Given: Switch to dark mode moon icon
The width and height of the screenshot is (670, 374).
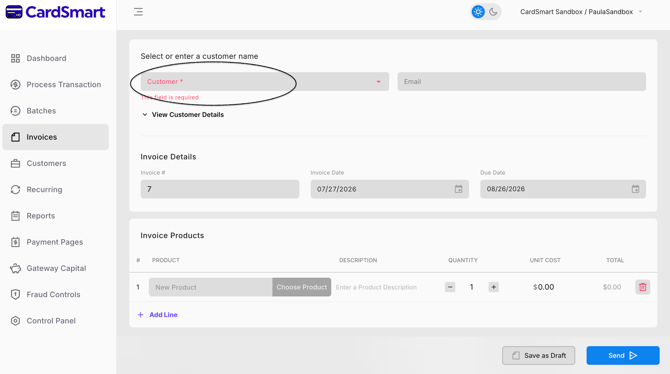Looking at the screenshot, I should 493,12.
